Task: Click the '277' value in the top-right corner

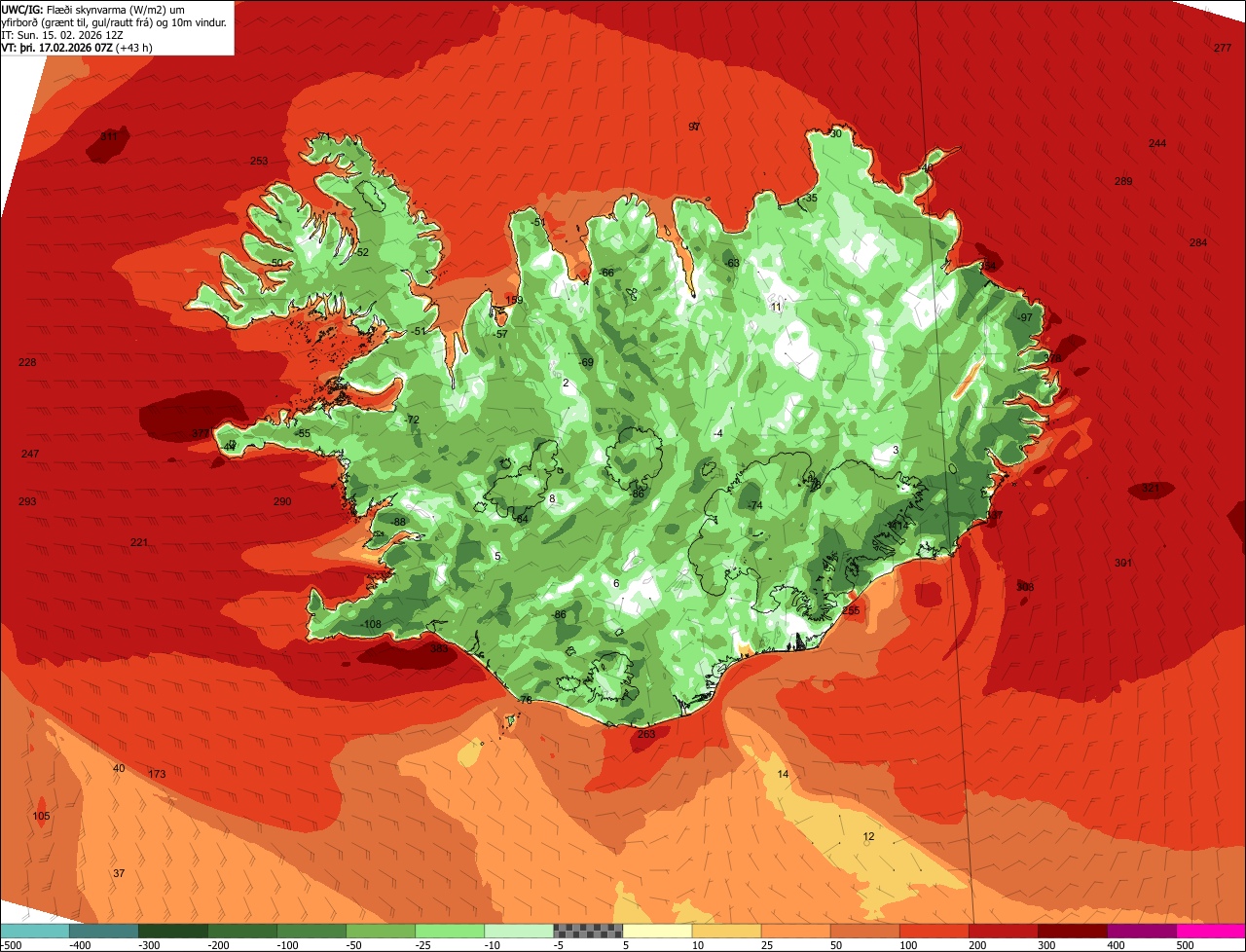Action: 1223,48
